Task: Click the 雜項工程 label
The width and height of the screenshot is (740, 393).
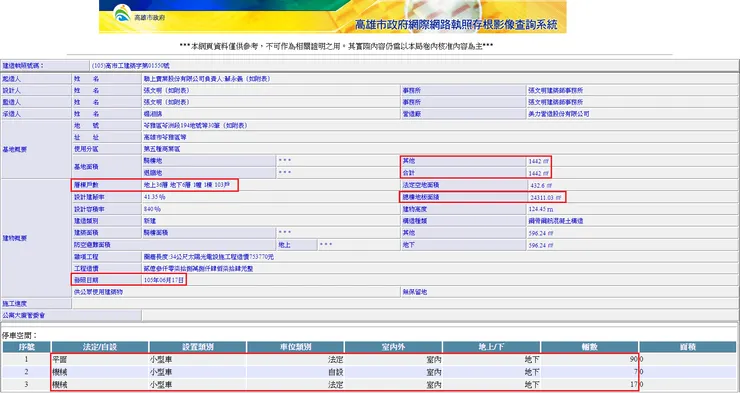Action: 86,257
